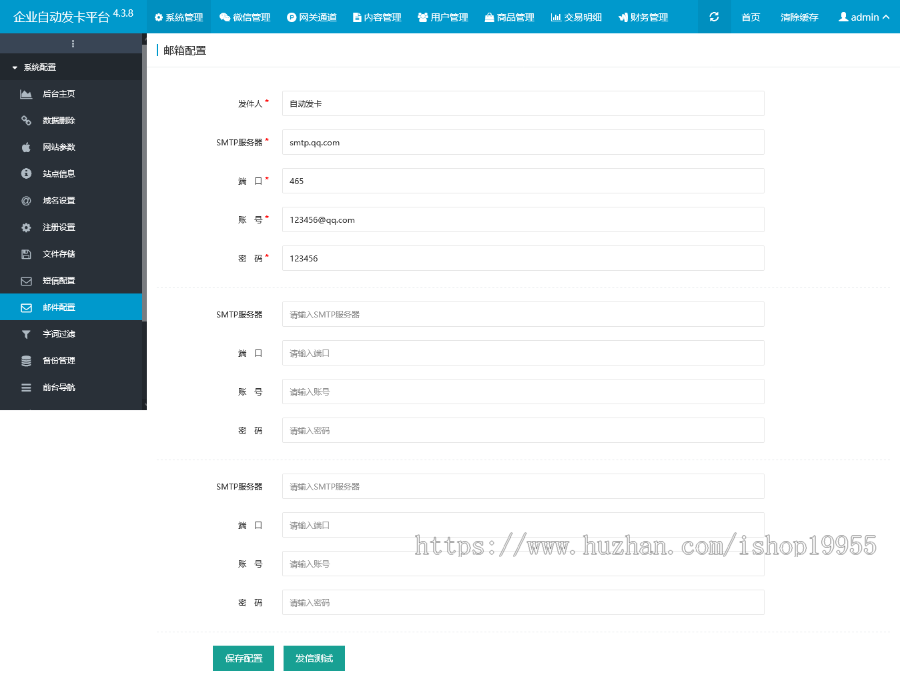Open the 财务管理 top menu

pyautogui.click(x=643, y=17)
